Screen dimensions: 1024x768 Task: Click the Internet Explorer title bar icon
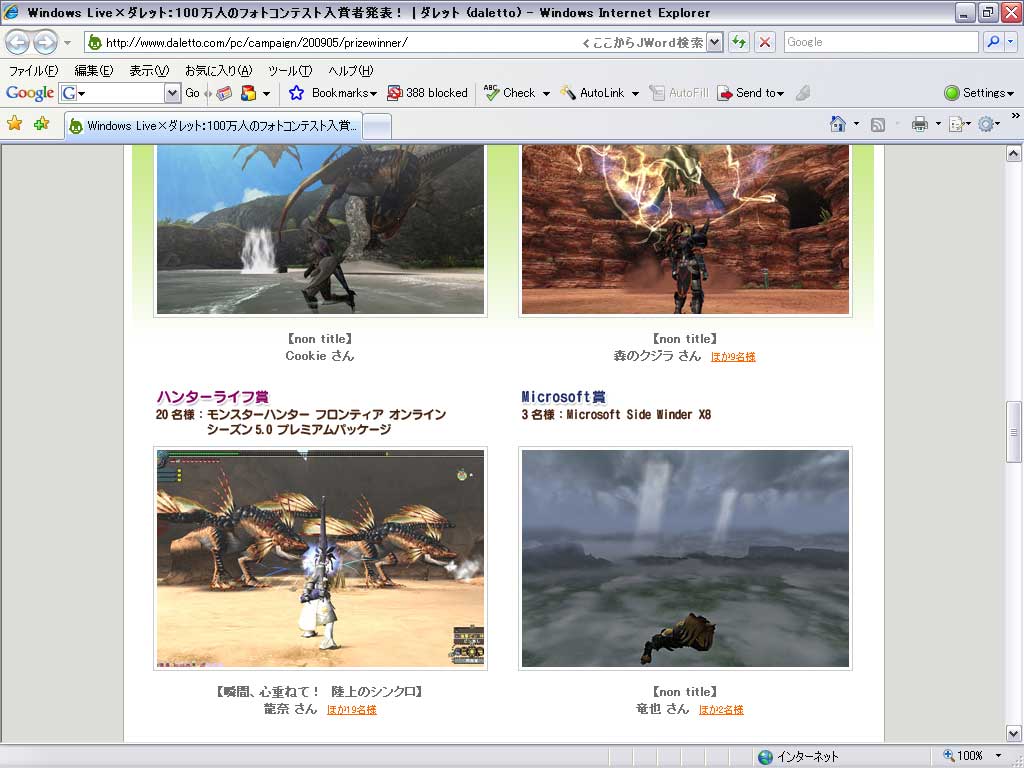pyautogui.click(x=10, y=12)
